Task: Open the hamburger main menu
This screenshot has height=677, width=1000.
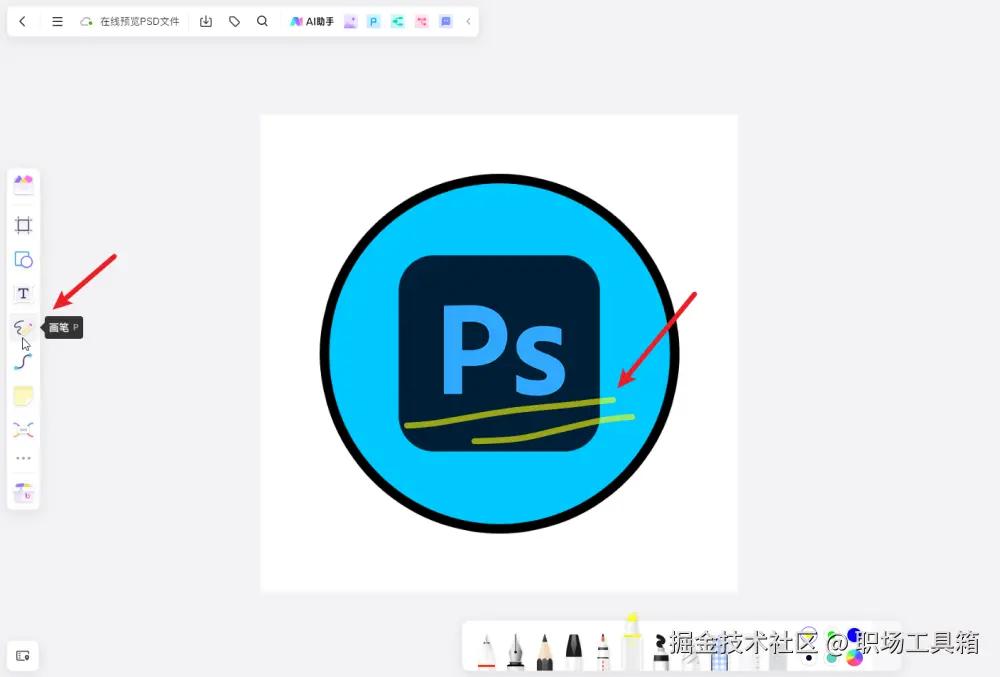Action: point(57,21)
